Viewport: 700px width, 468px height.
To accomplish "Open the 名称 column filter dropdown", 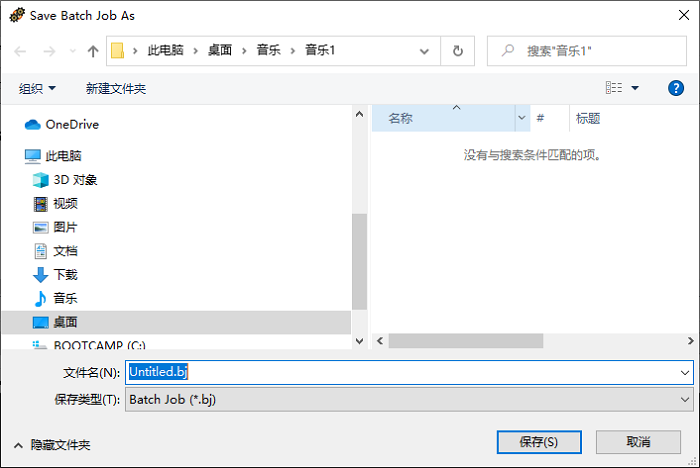I will (x=522, y=118).
